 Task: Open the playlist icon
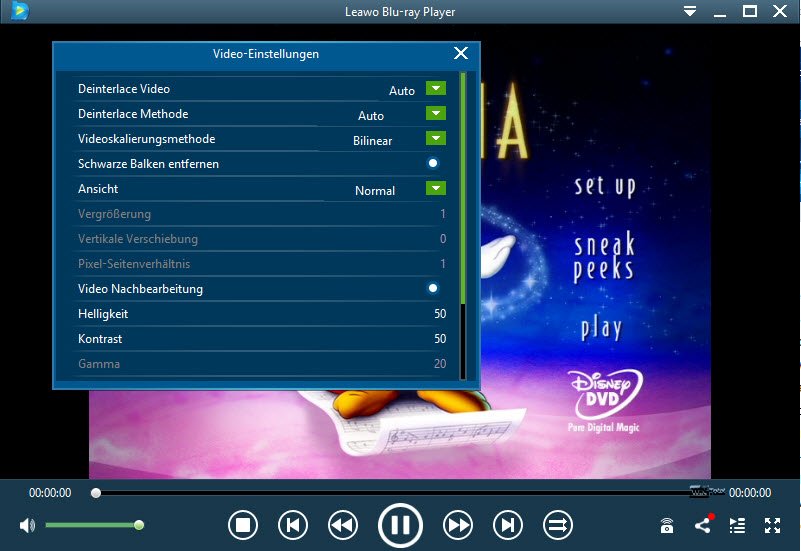pyautogui.click(x=737, y=525)
